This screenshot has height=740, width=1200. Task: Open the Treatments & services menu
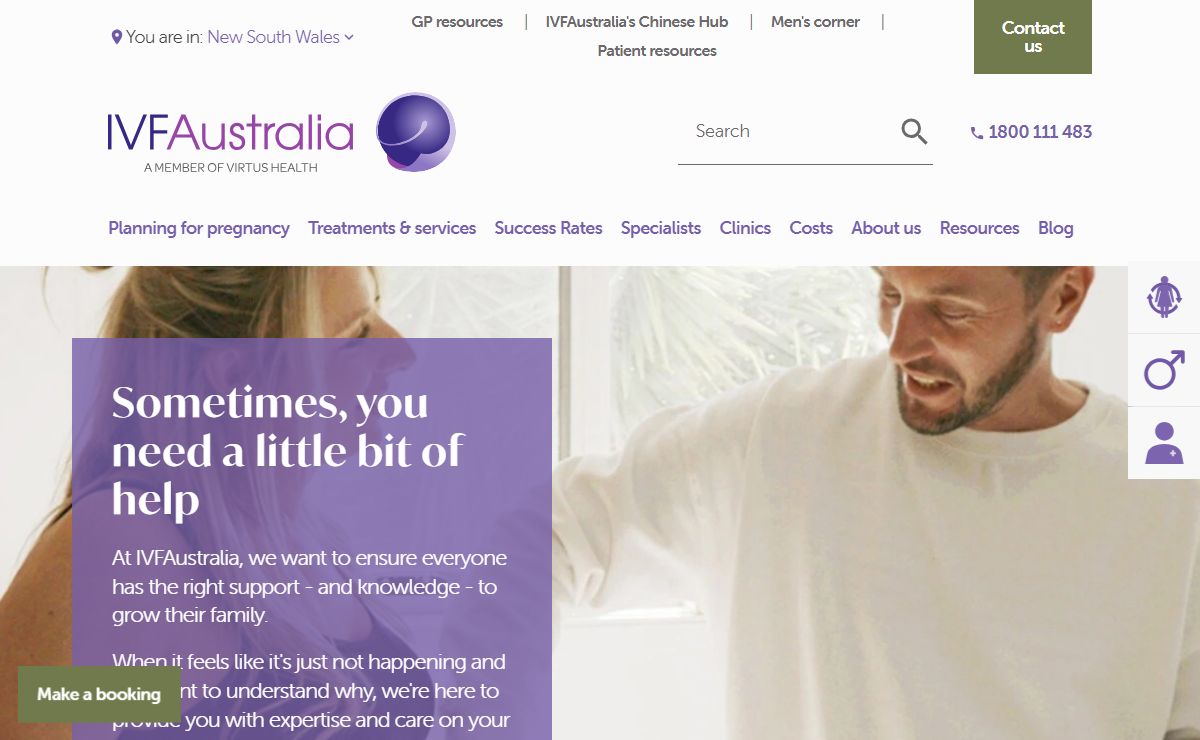(392, 228)
